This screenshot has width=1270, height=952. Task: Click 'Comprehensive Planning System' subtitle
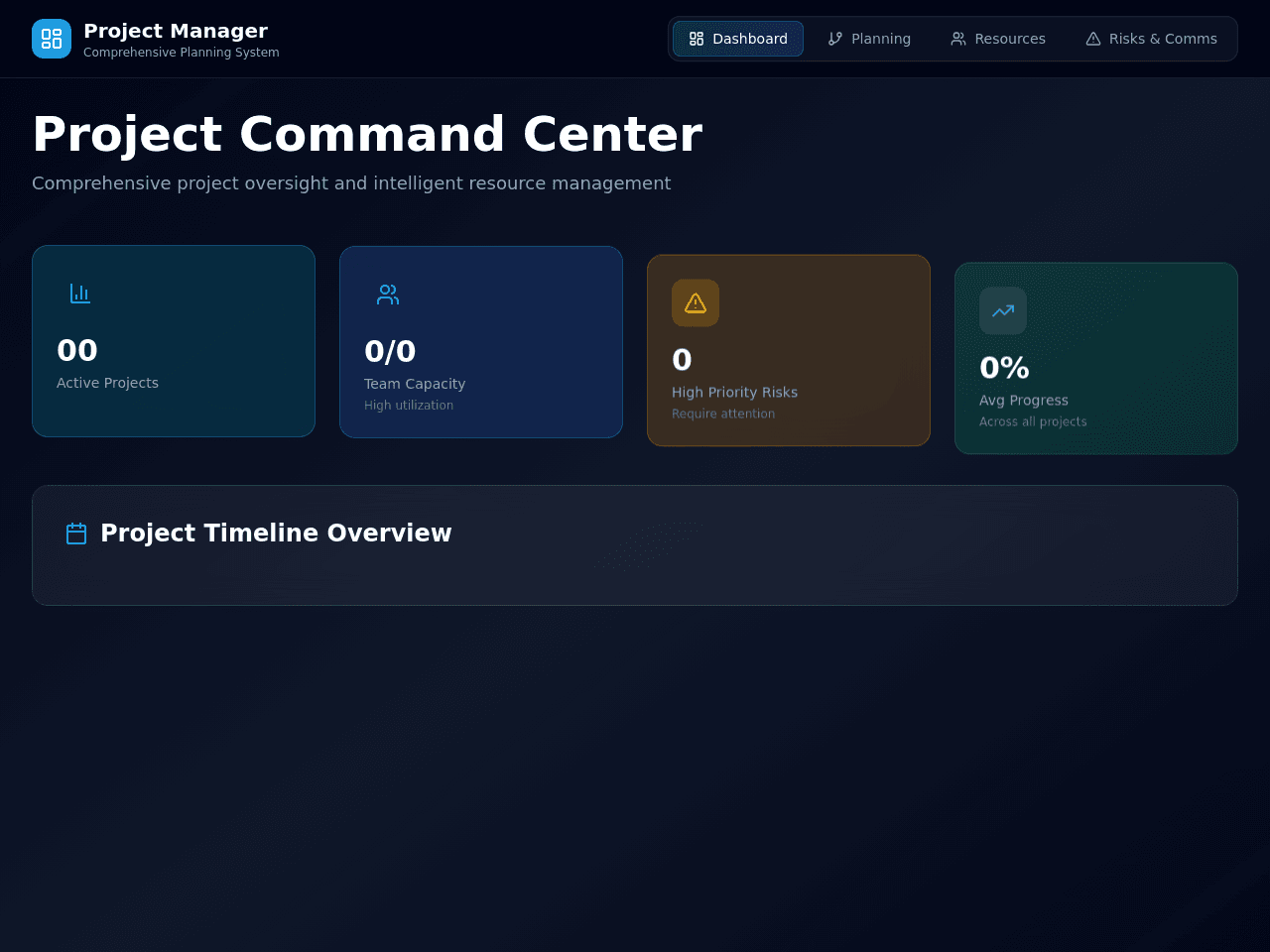(182, 53)
